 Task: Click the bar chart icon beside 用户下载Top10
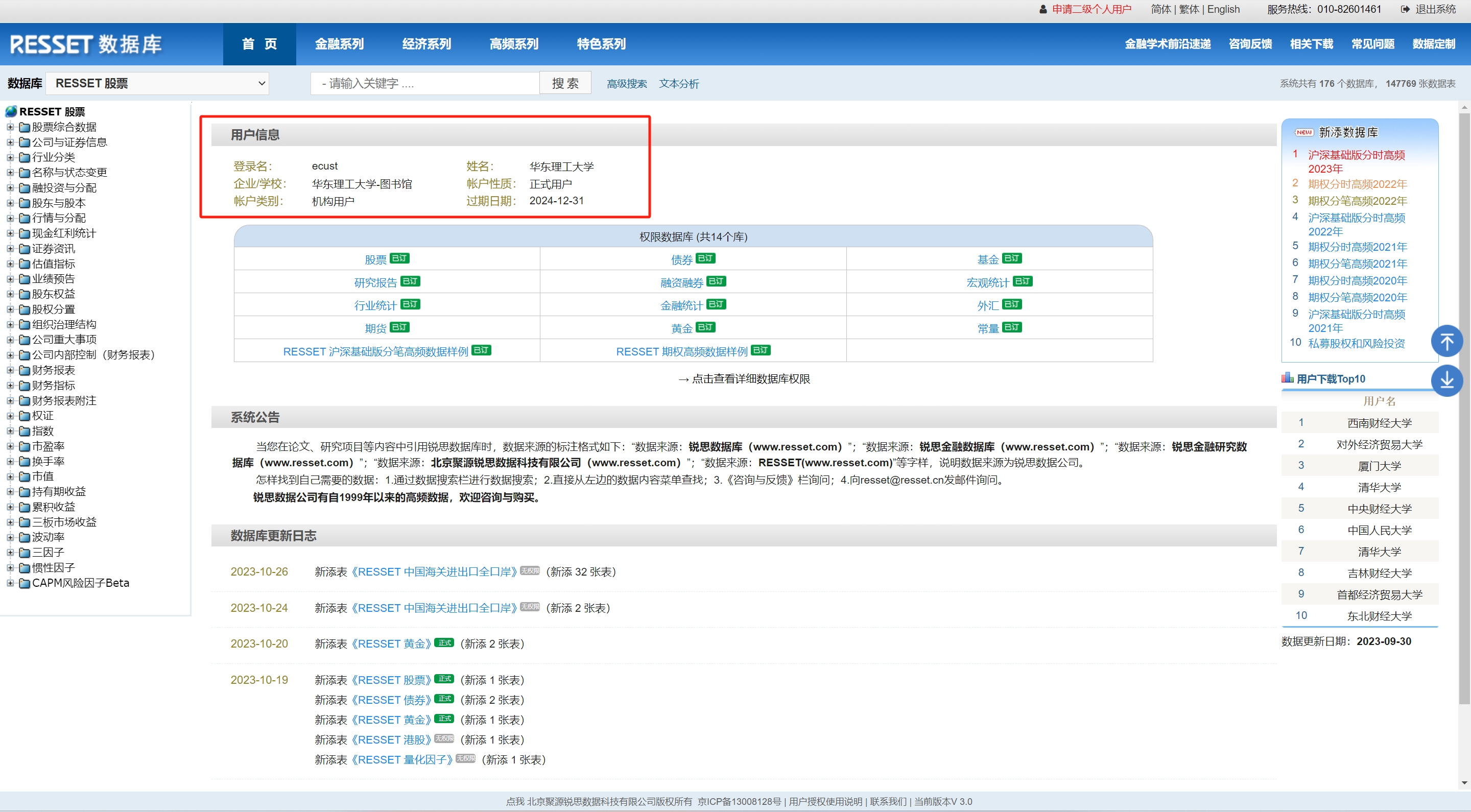point(1287,378)
